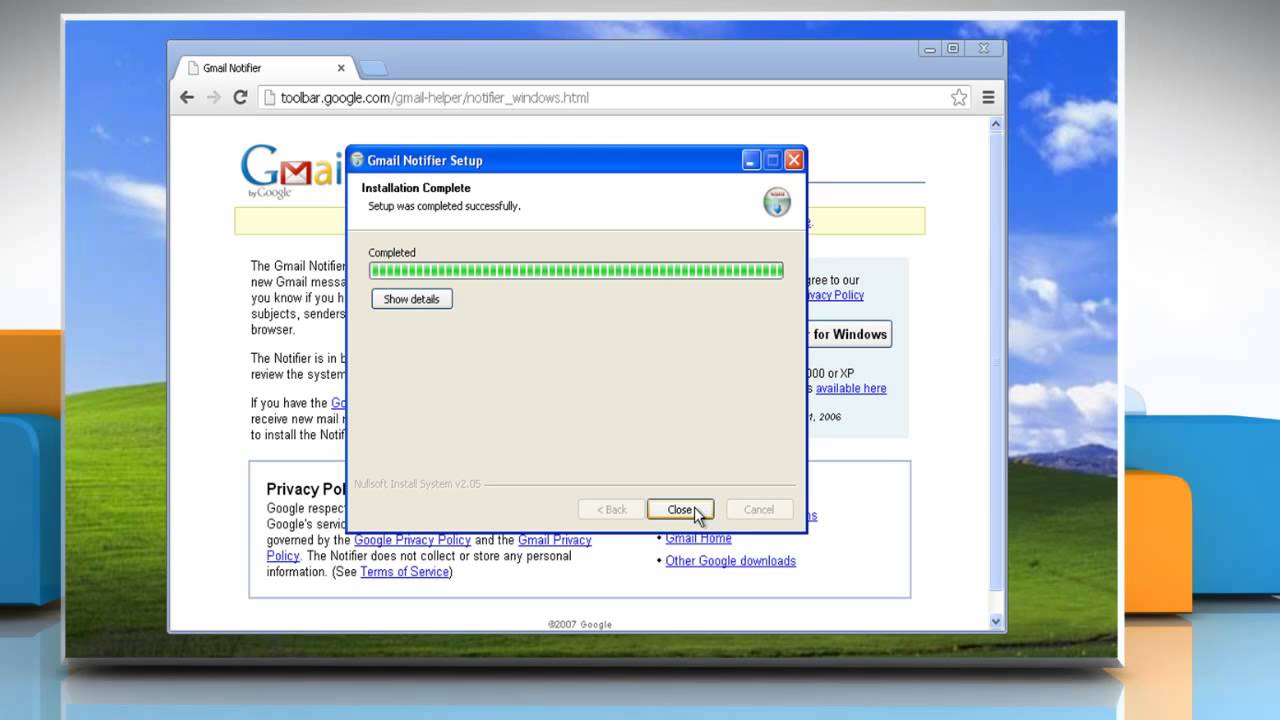Maximize the Chrome browser window
This screenshot has height=720, width=1280.
953,48
